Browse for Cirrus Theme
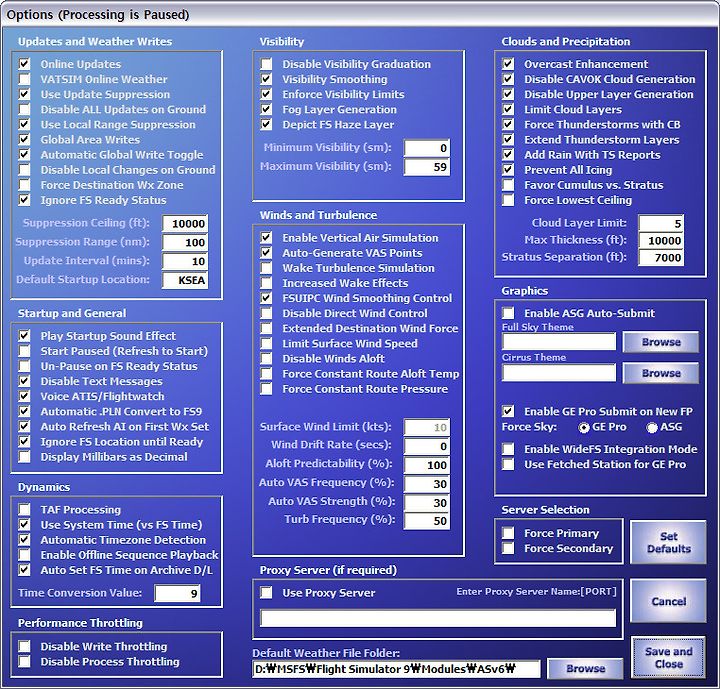Viewport: 720px width, 689px height. click(x=661, y=373)
